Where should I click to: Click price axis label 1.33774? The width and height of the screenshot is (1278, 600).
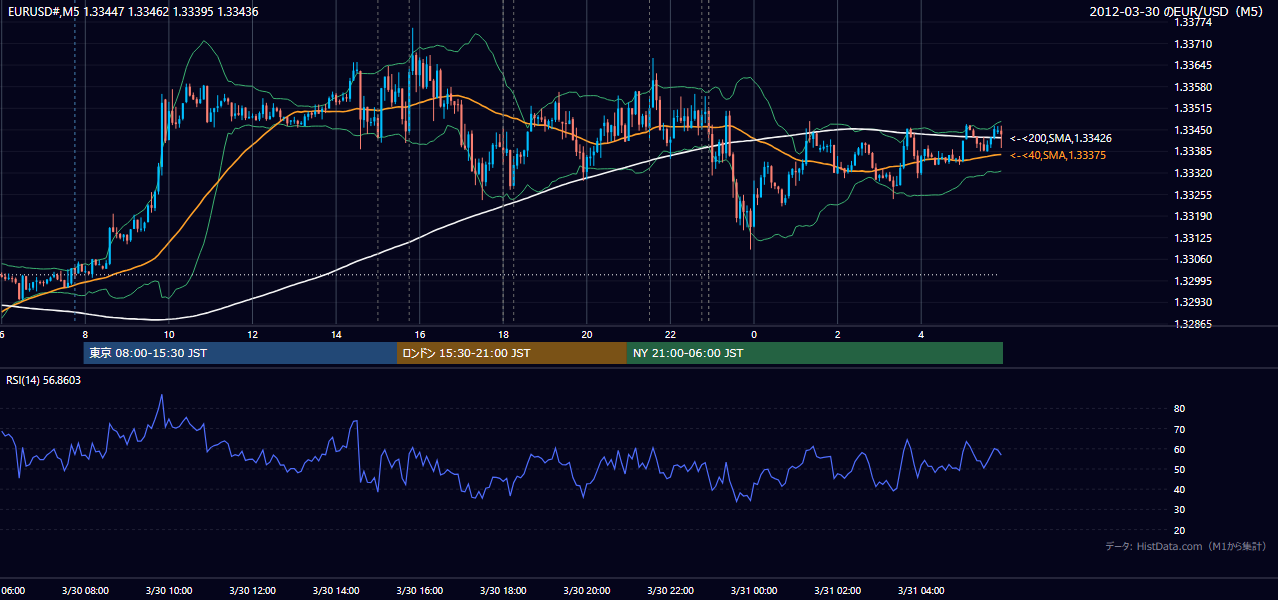(1192, 22)
